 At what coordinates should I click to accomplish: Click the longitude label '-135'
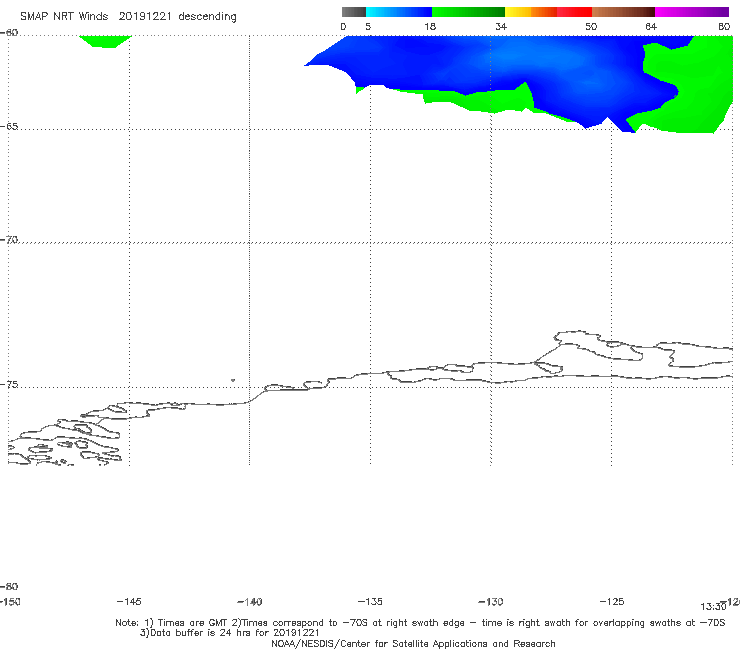point(370,601)
